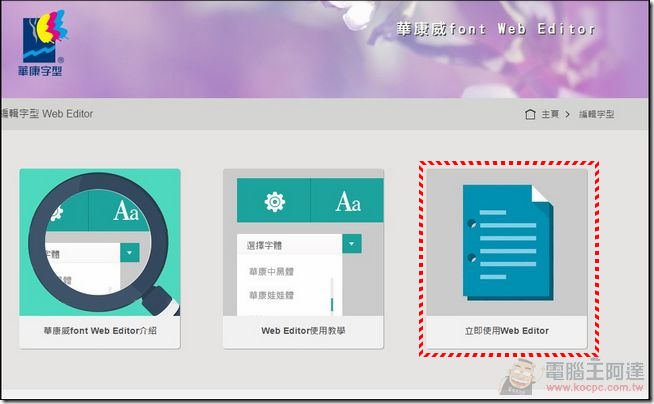Click 華康威font Web Editor banner title

(x=496, y=29)
